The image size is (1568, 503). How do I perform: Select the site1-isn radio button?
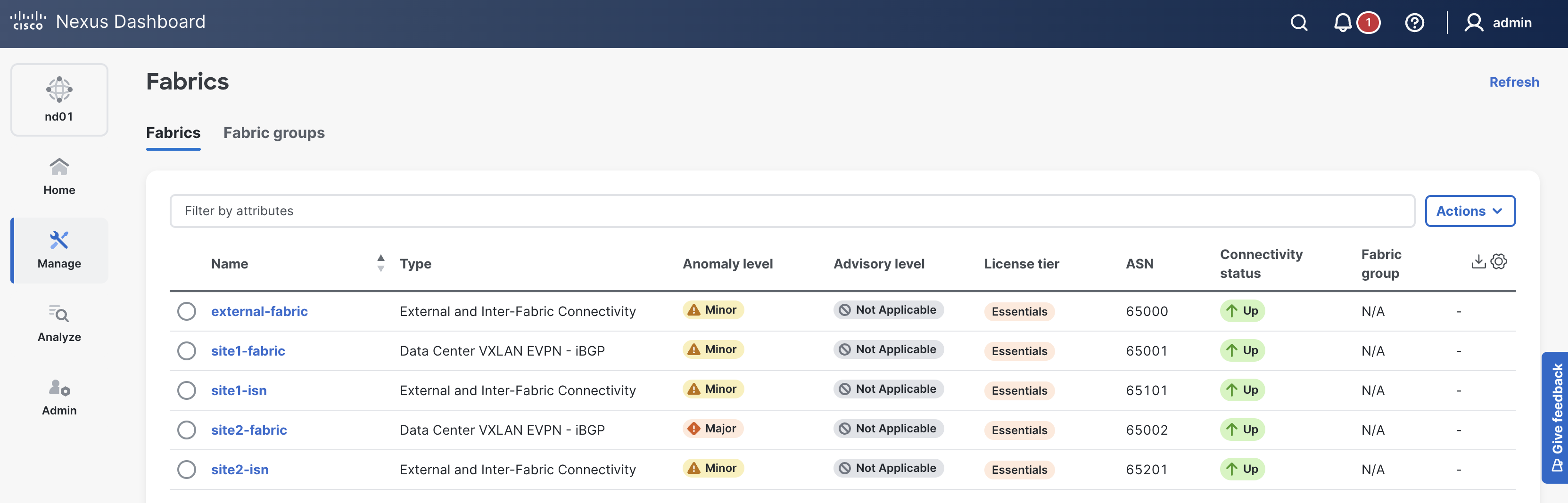[x=187, y=390]
